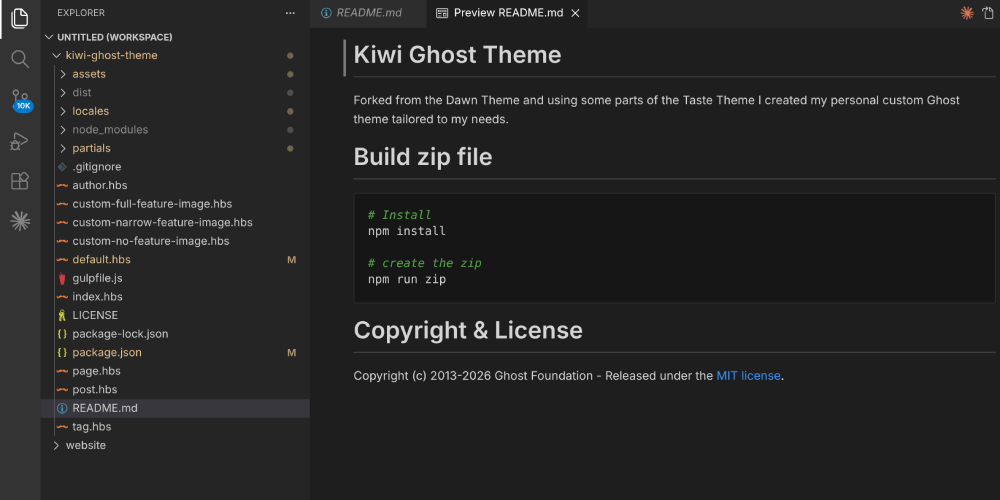This screenshot has height=500, width=1000.
Task: Open page.hbs
Action: [x=175, y=371]
